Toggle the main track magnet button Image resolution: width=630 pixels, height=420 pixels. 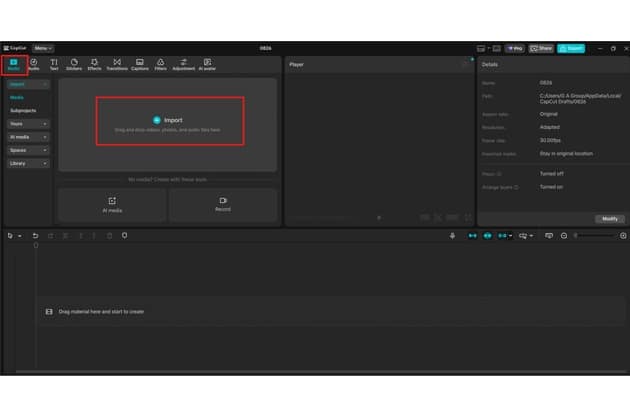coord(473,236)
